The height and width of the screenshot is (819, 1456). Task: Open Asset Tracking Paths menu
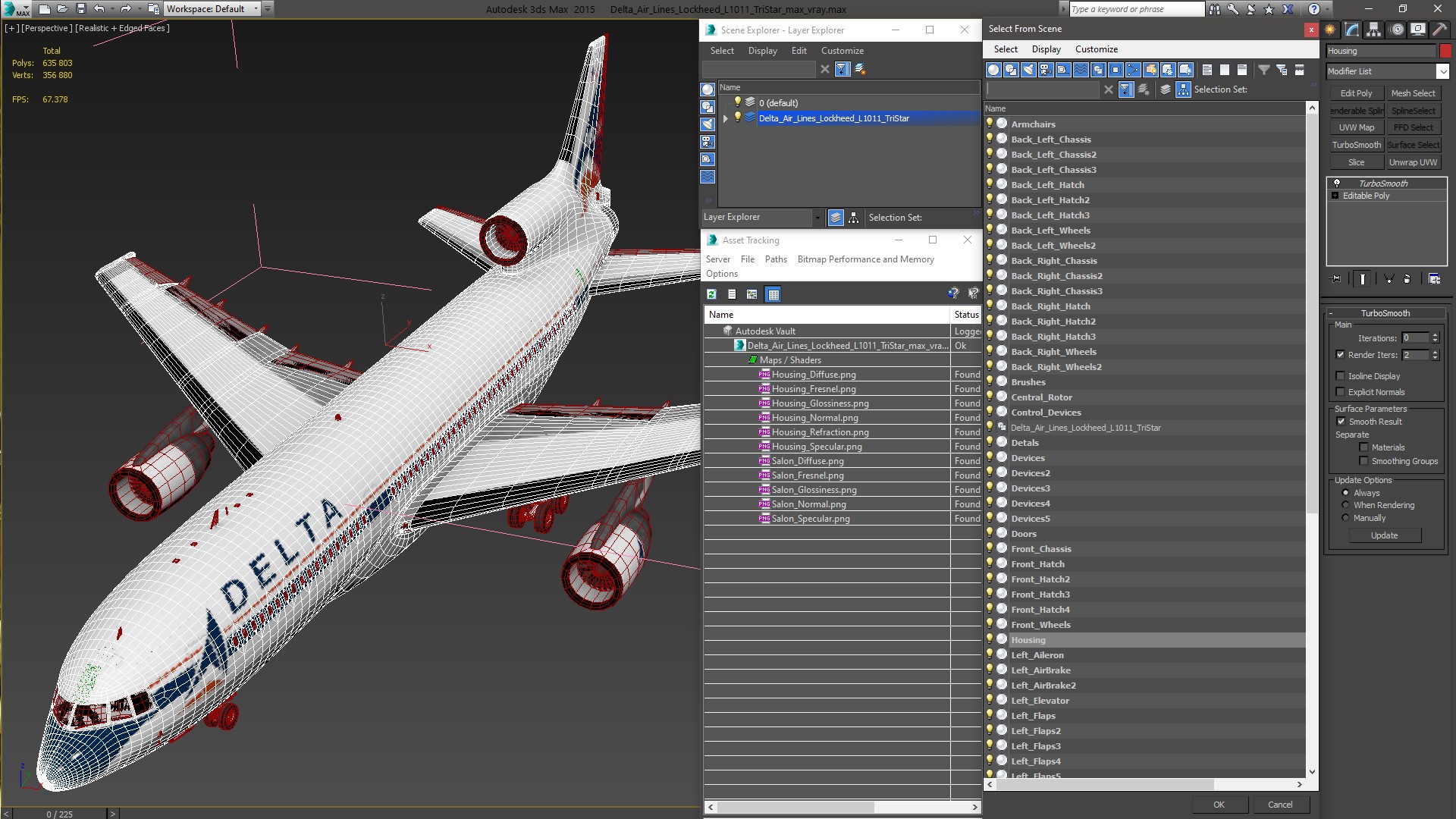[776, 259]
